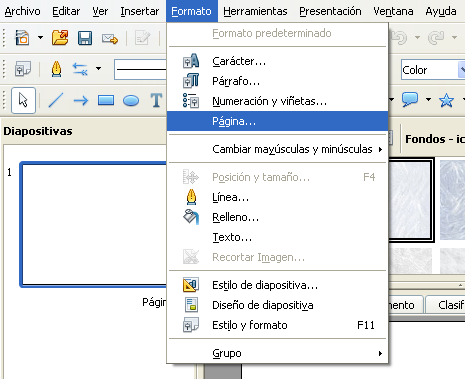Select the Rectangle drawing tool
465x379 pixels.
click(x=106, y=100)
